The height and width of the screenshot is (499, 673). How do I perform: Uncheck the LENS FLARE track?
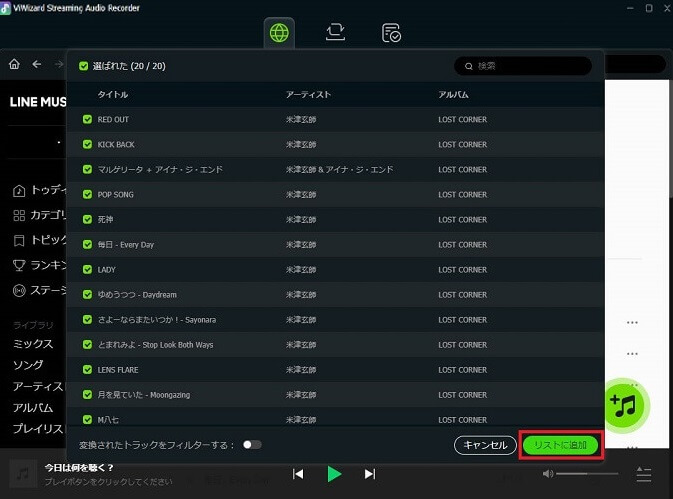point(87,369)
